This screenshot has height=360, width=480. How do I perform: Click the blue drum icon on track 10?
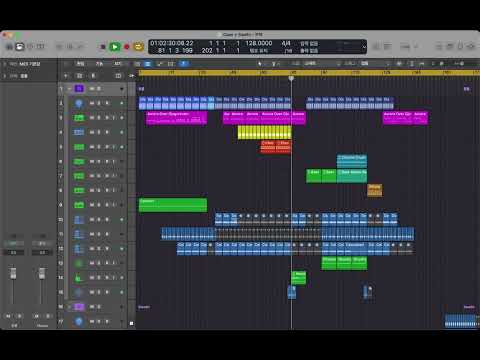click(79, 219)
